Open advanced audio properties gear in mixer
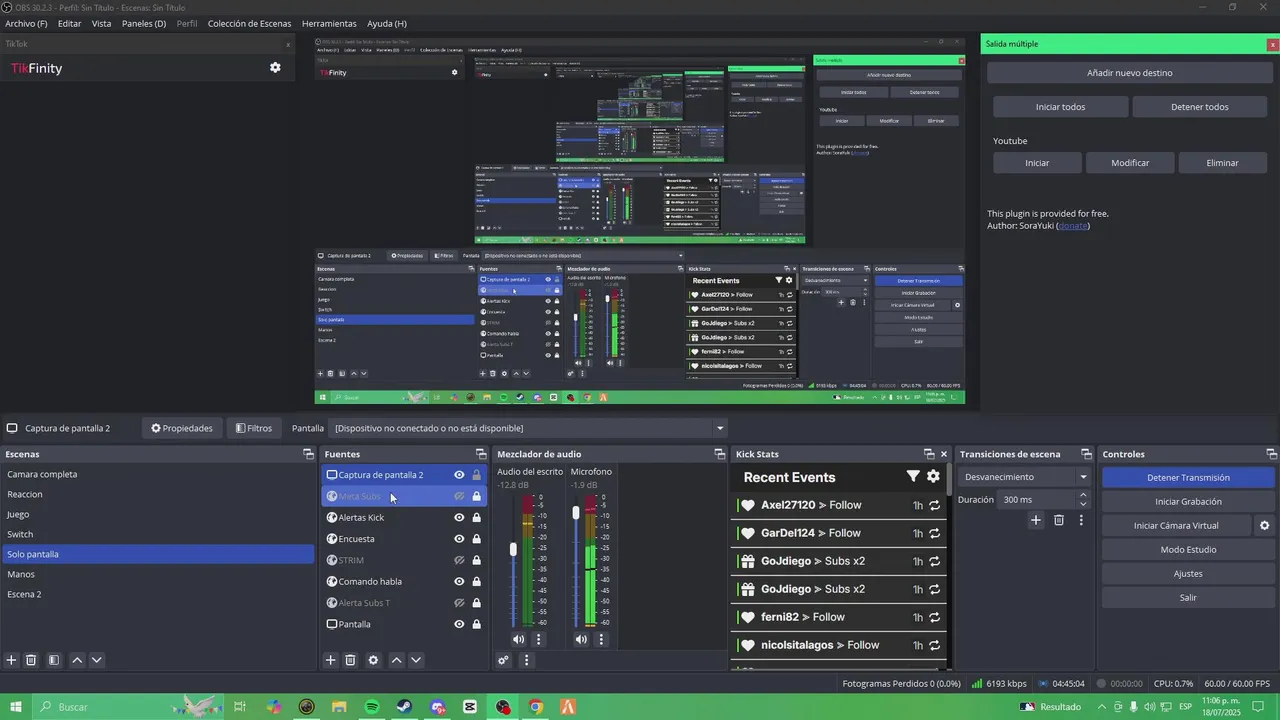 click(x=504, y=660)
